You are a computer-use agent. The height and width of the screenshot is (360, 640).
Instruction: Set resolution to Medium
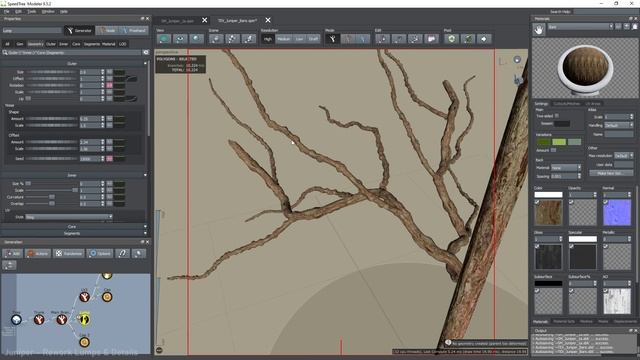(x=283, y=39)
